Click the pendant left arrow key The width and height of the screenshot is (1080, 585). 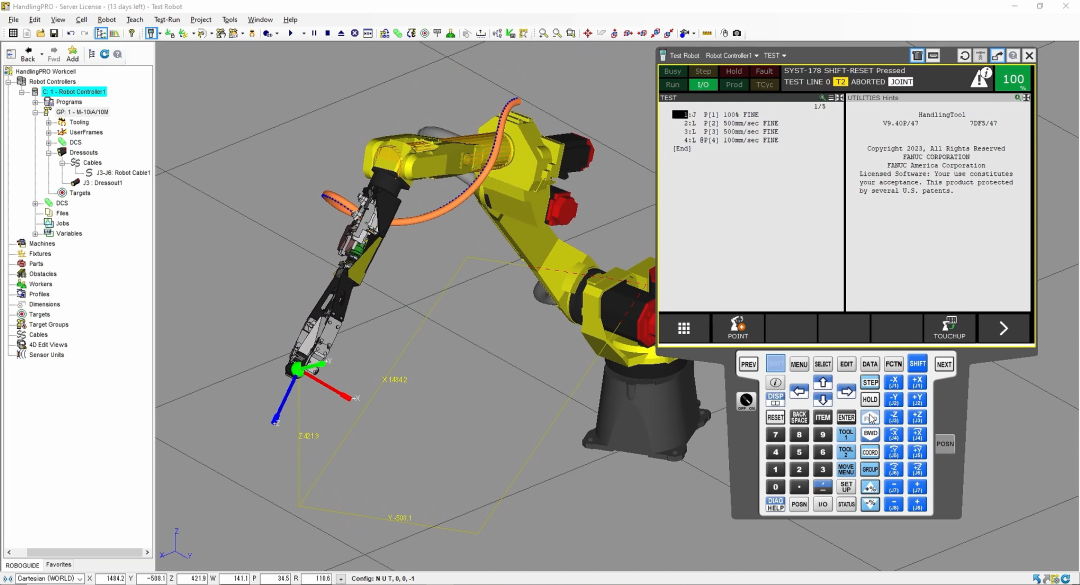(x=799, y=391)
